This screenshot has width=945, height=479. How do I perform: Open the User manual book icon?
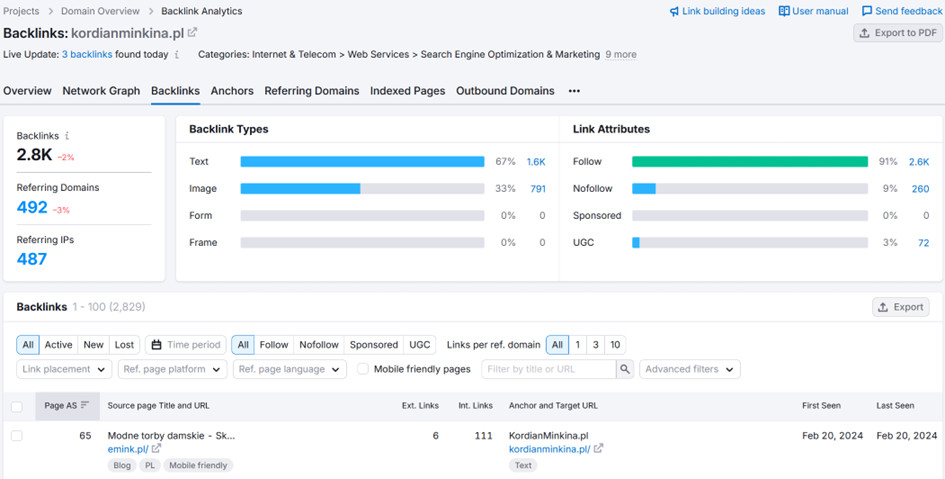tap(783, 11)
